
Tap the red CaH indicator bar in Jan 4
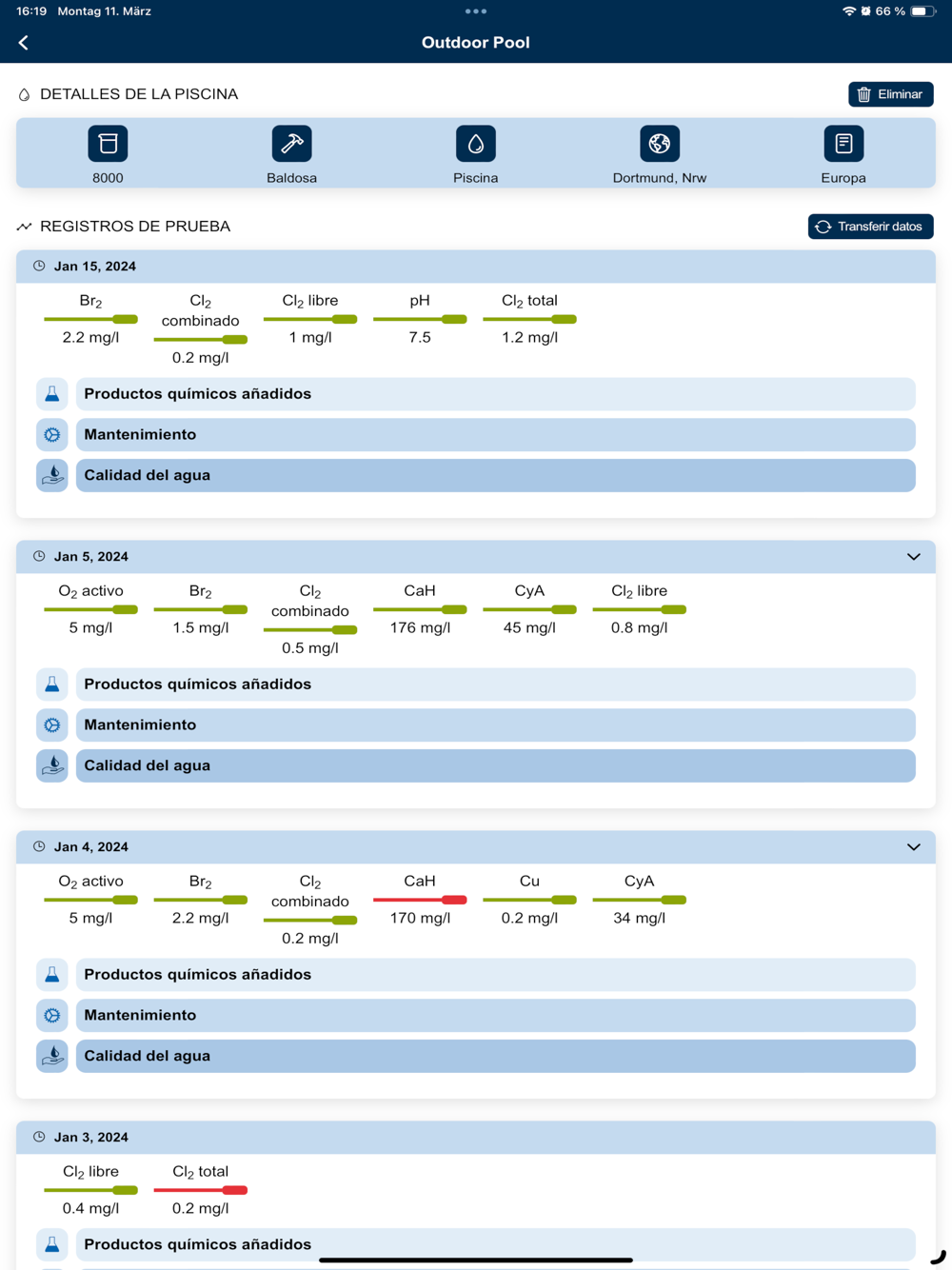tap(420, 900)
